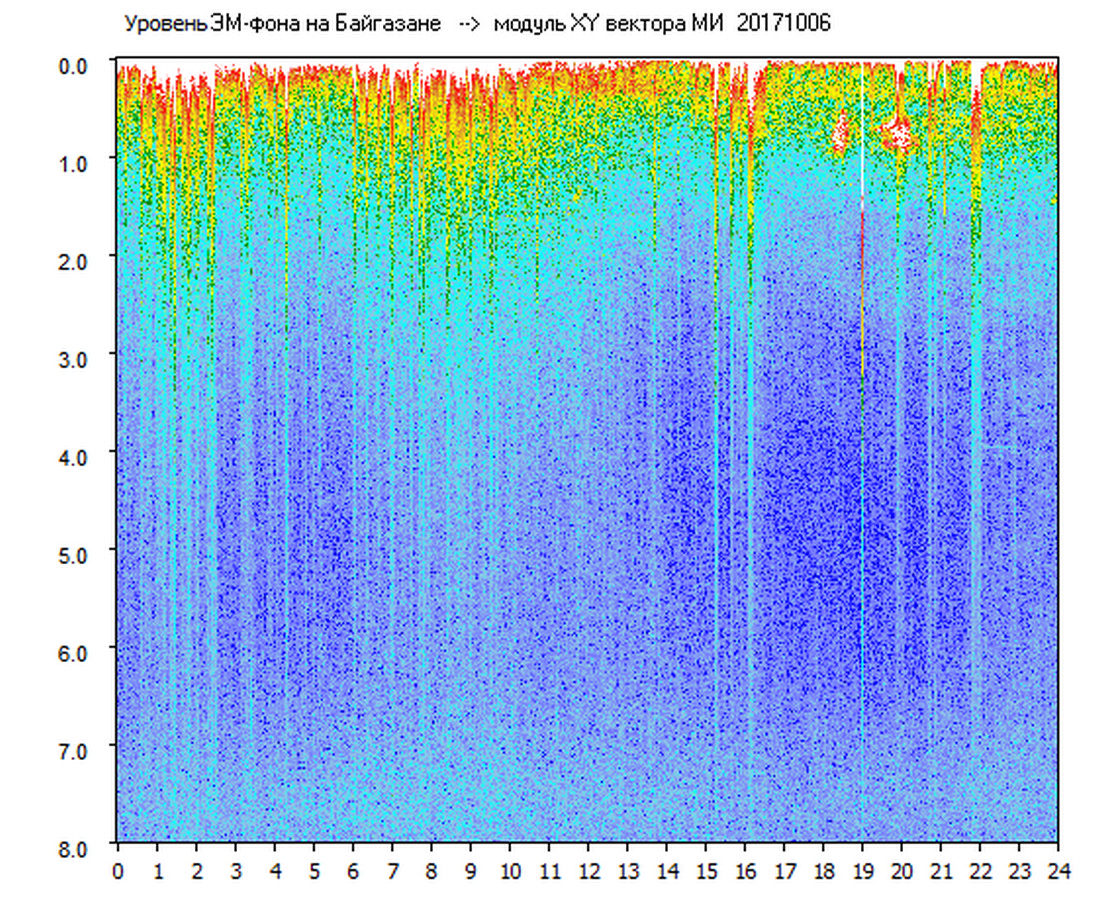Click the date 20171006 in the title
The height and width of the screenshot is (900, 1096).
[x=783, y=24]
